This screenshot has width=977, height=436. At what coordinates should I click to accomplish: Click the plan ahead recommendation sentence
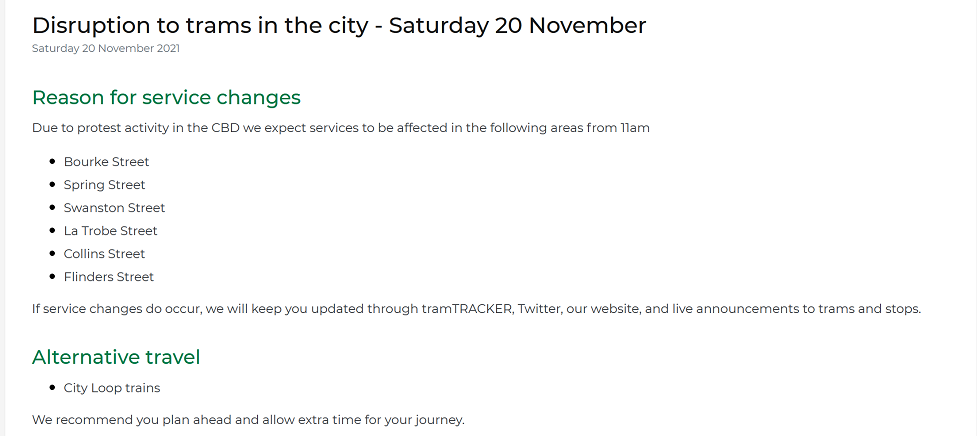[248, 420]
